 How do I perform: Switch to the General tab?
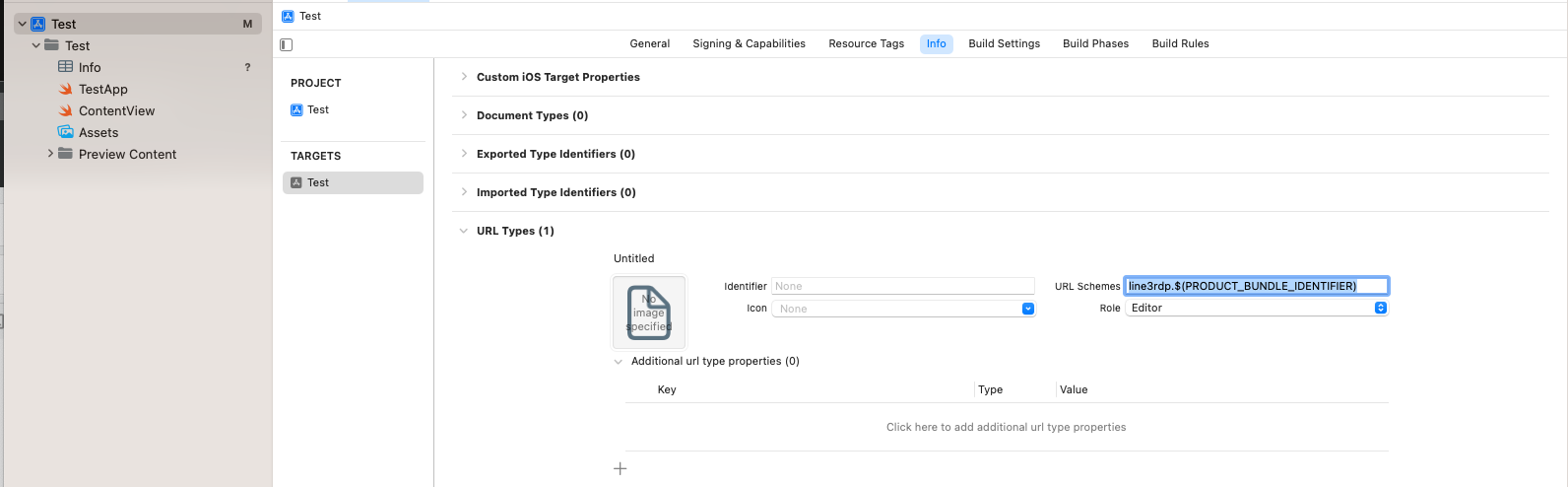pos(650,43)
